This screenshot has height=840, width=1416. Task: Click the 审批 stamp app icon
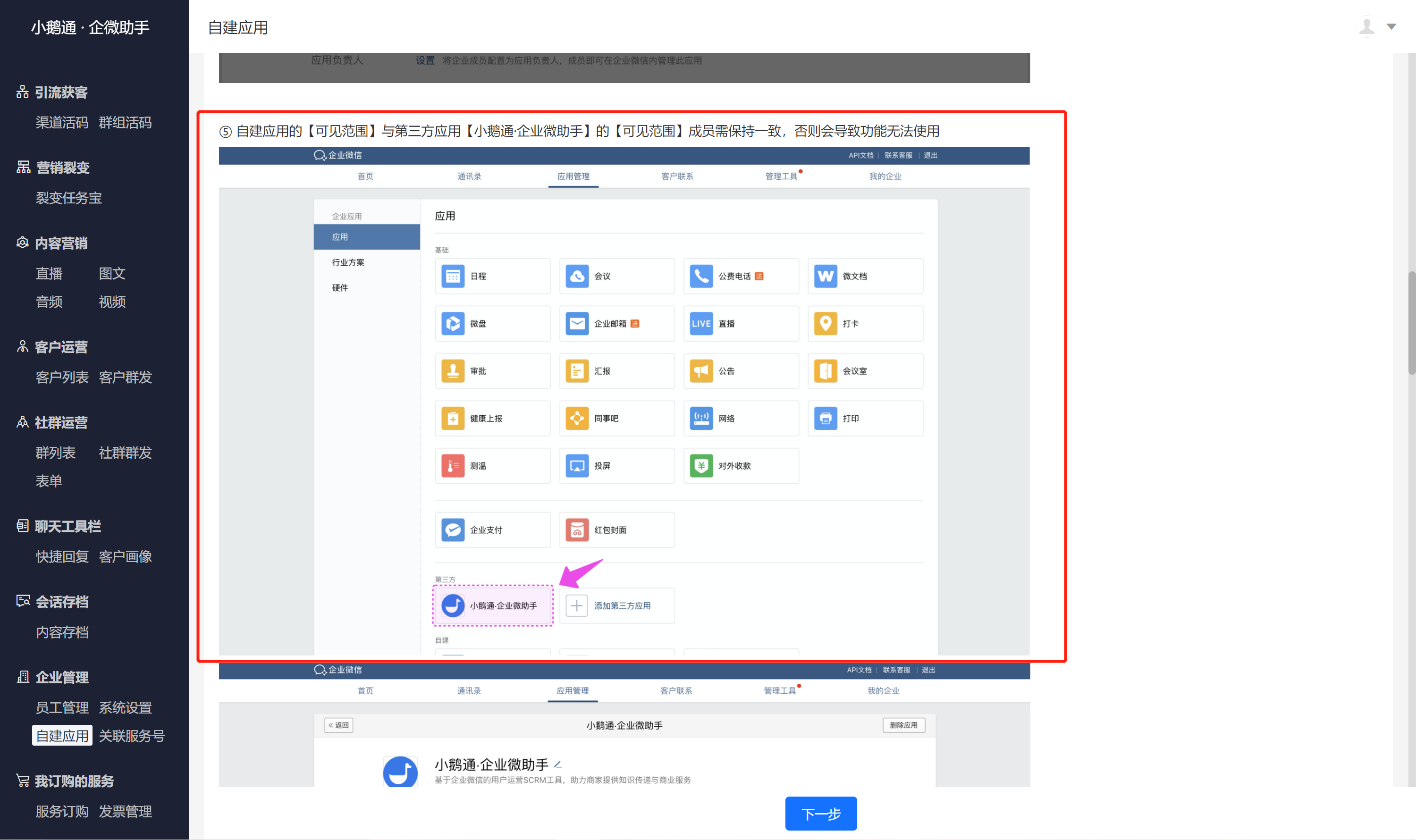[452, 371]
